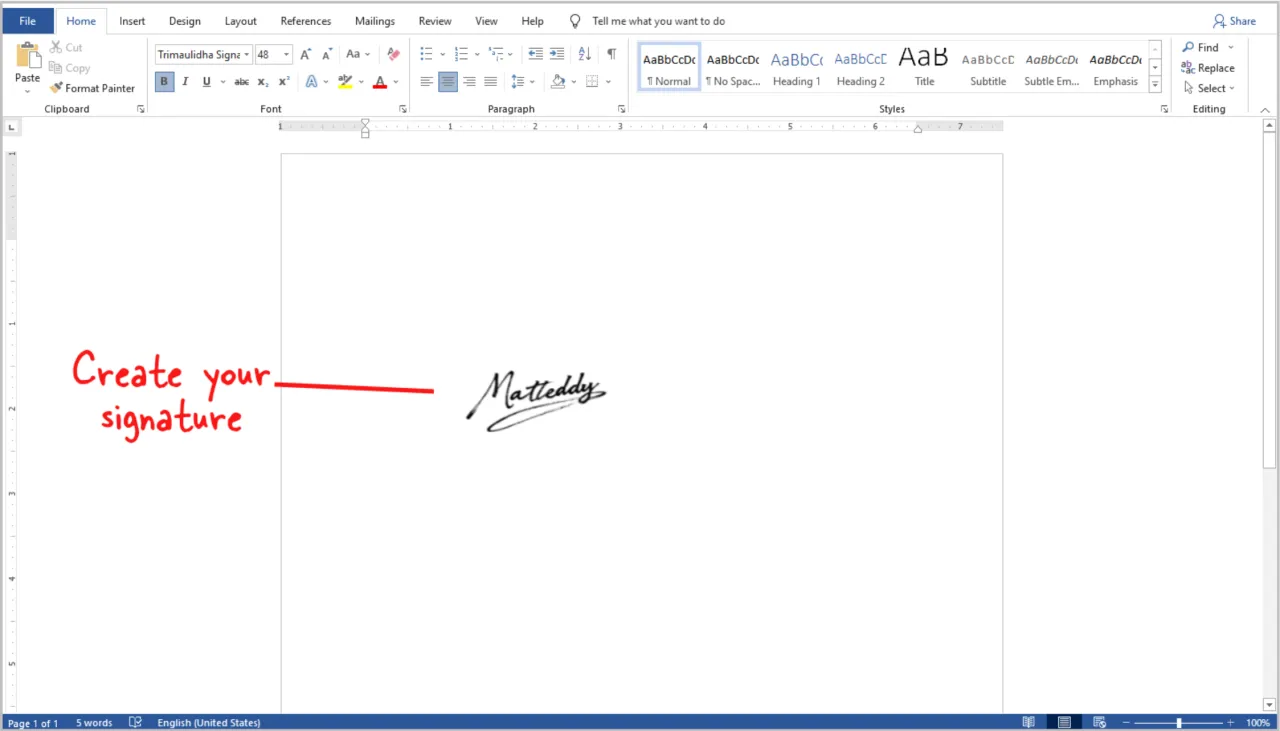Click the zoom slider in status bar
This screenshot has width=1280, height=731.
click(1179, 722)
